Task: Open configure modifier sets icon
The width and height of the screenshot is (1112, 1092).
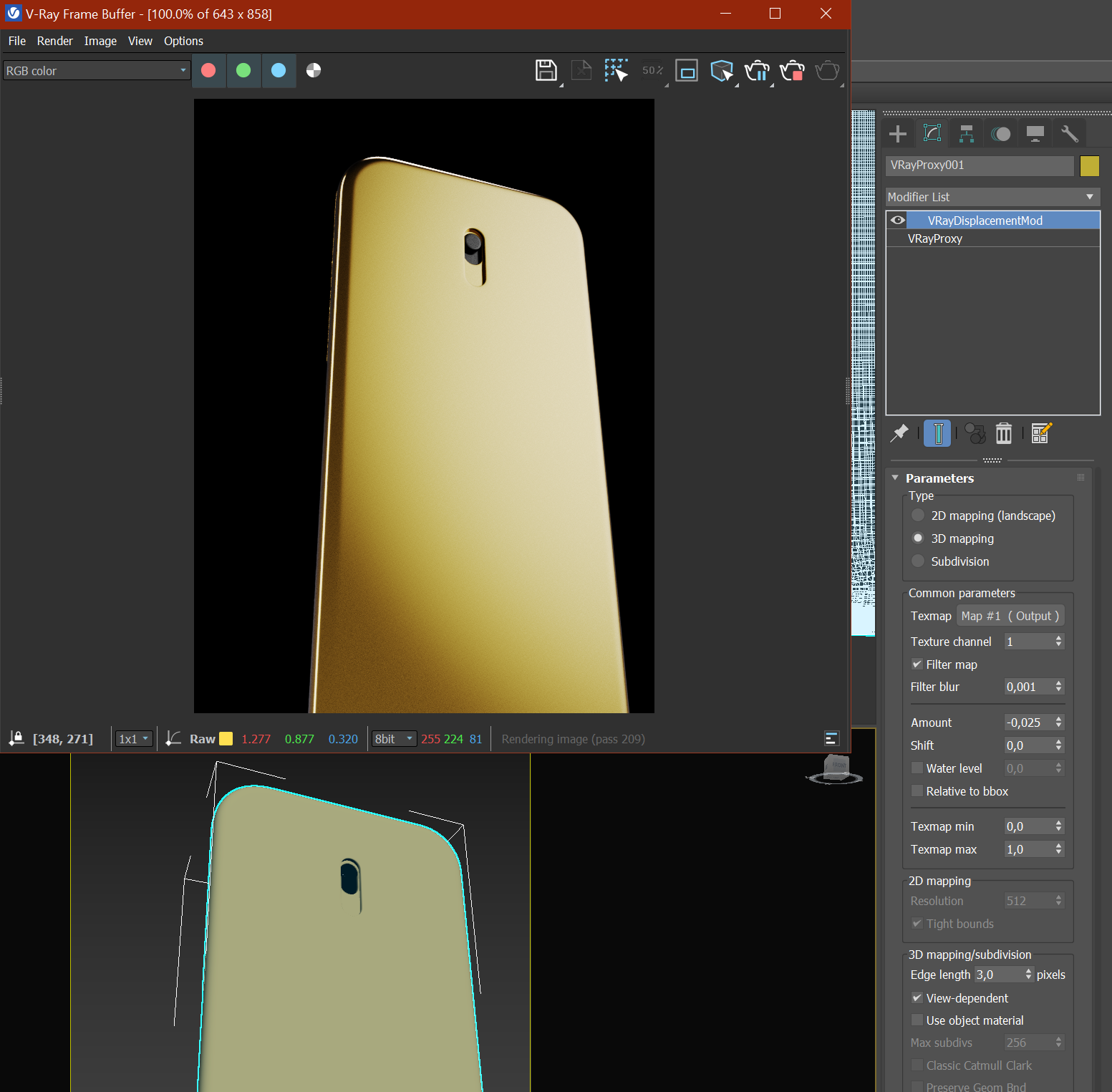Action: [1042, 433]
